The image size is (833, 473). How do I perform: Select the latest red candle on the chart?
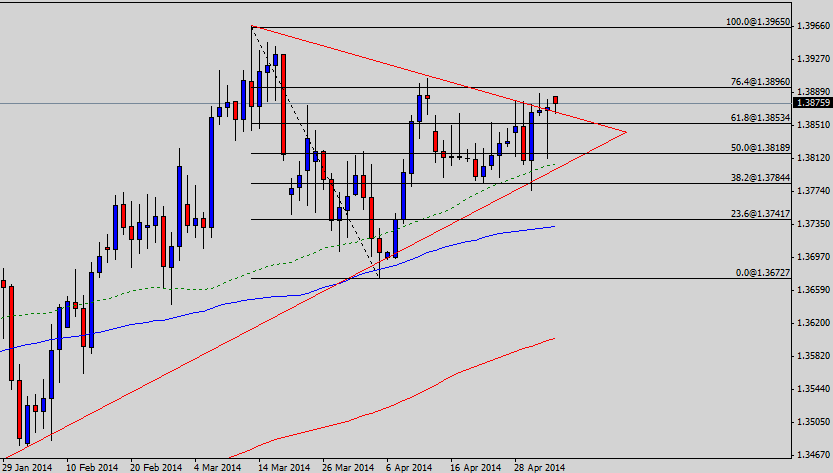click(556, 100)
